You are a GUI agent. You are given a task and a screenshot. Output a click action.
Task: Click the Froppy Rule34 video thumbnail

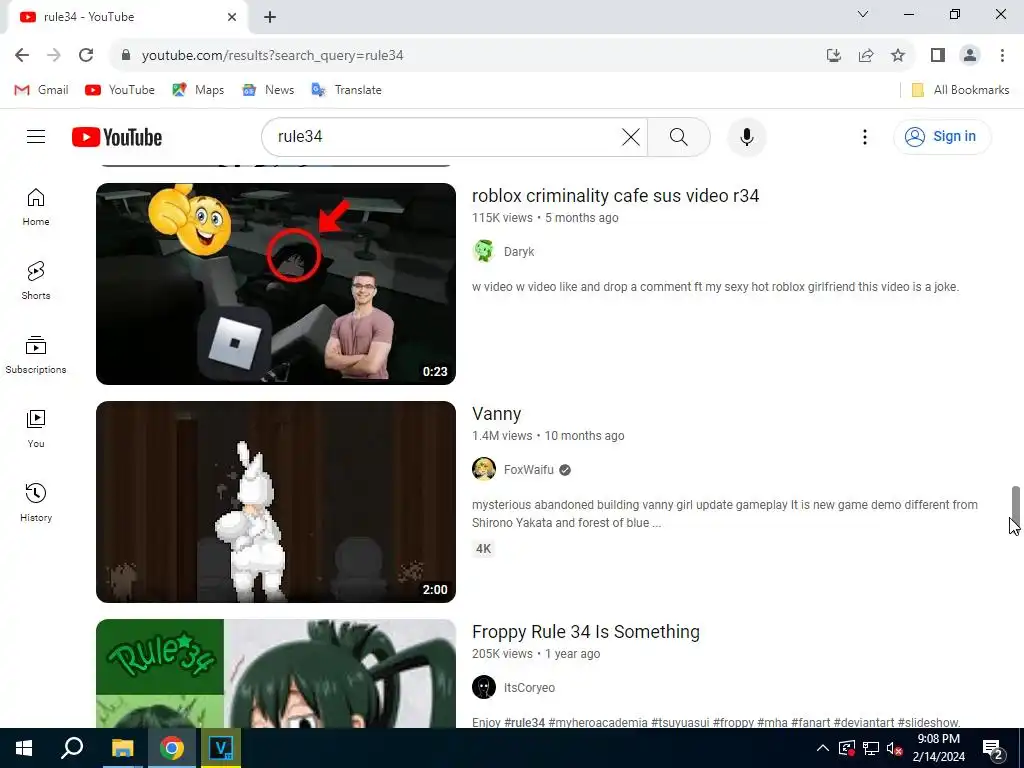click(x=276, y=673)
